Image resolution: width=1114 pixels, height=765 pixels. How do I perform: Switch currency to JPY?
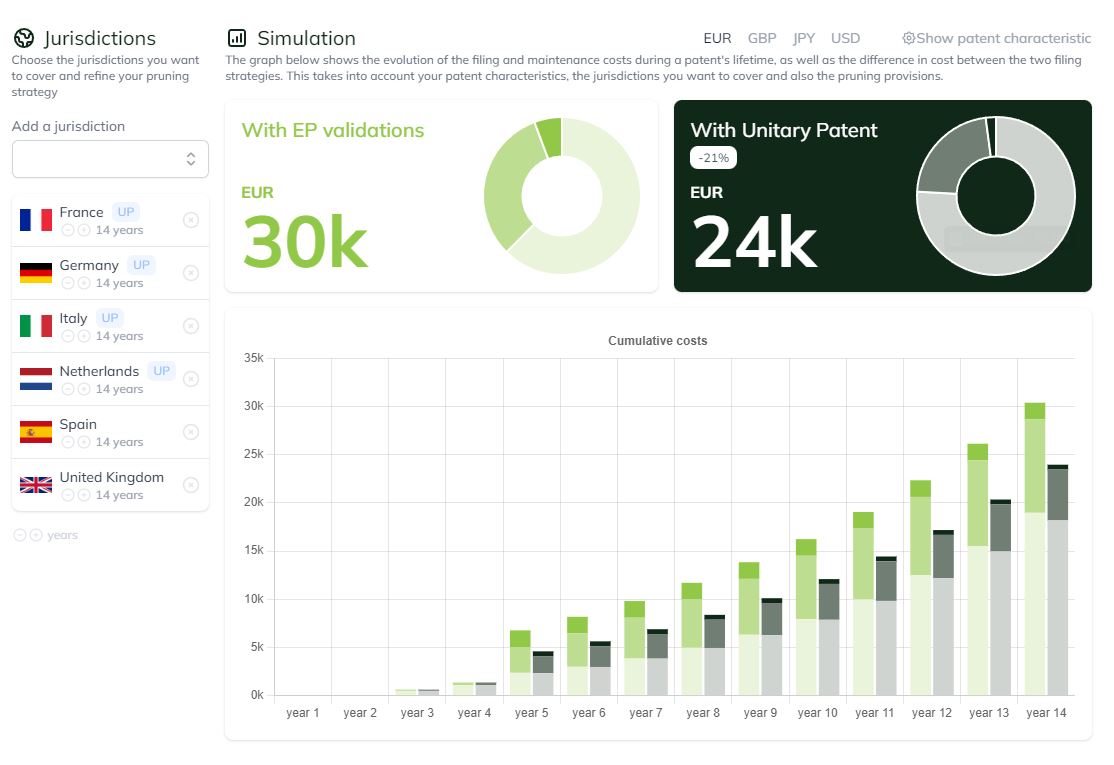[x=804, y=39]
